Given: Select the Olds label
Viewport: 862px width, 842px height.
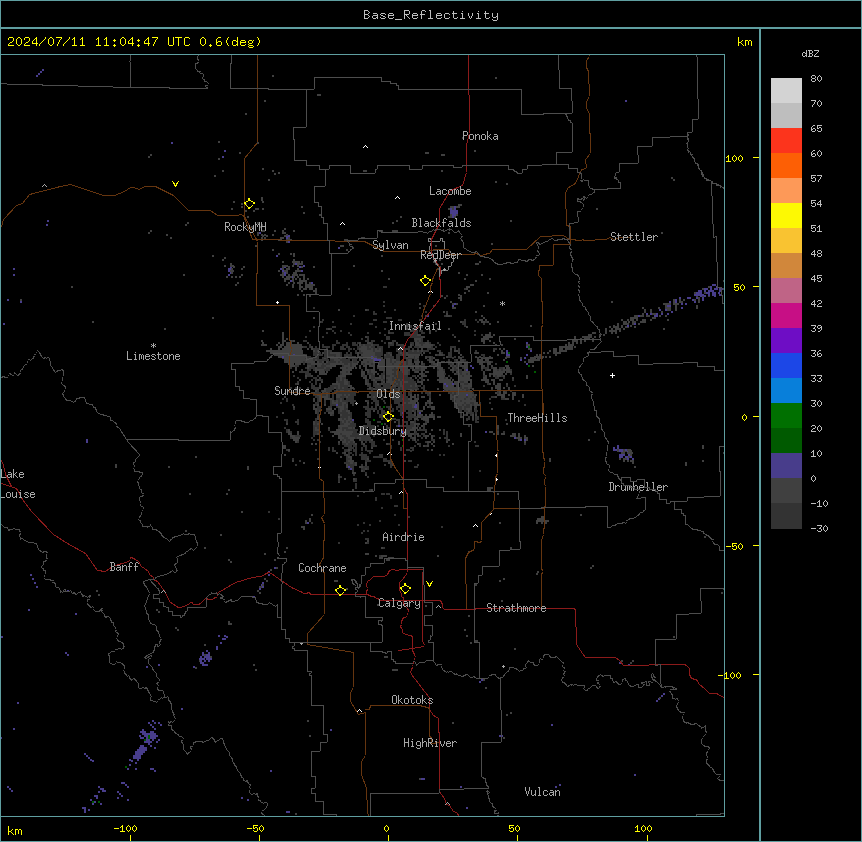Looking at the screenshot, I should coord(388,394).
